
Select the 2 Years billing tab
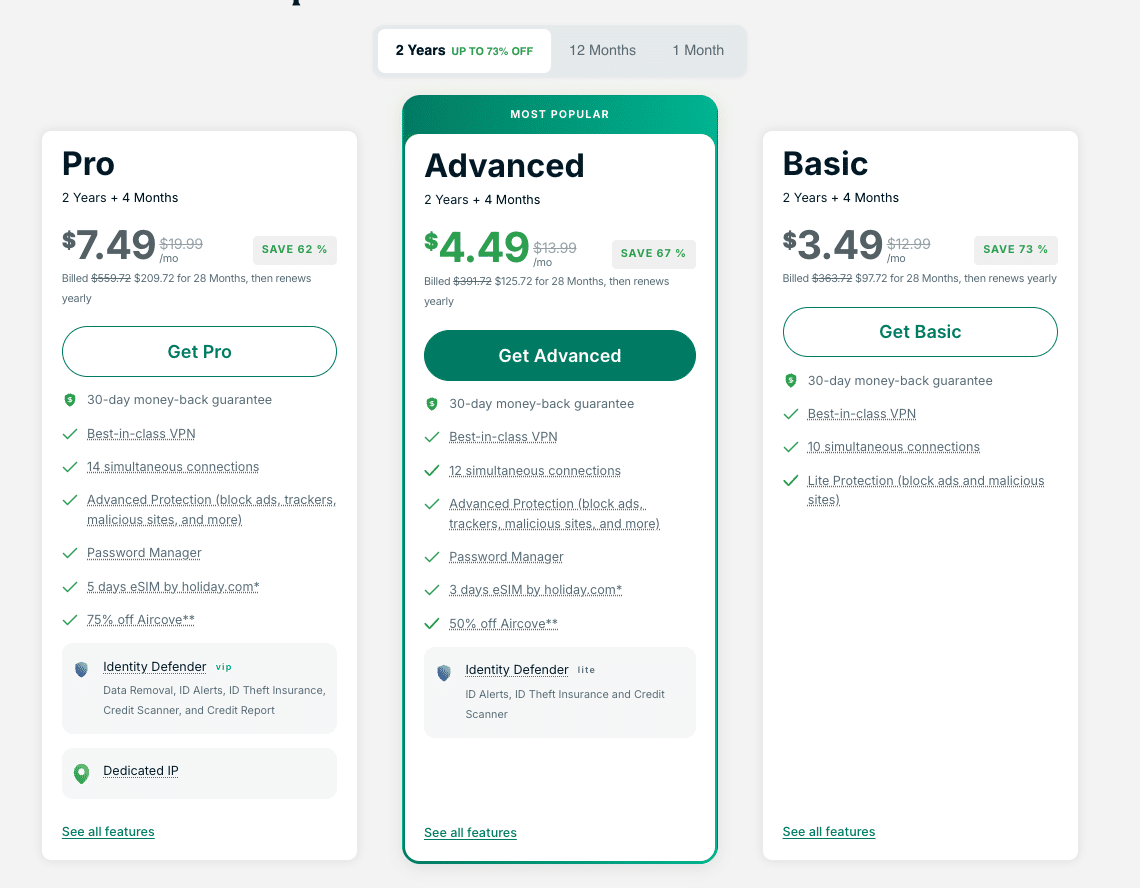point(463,49)
